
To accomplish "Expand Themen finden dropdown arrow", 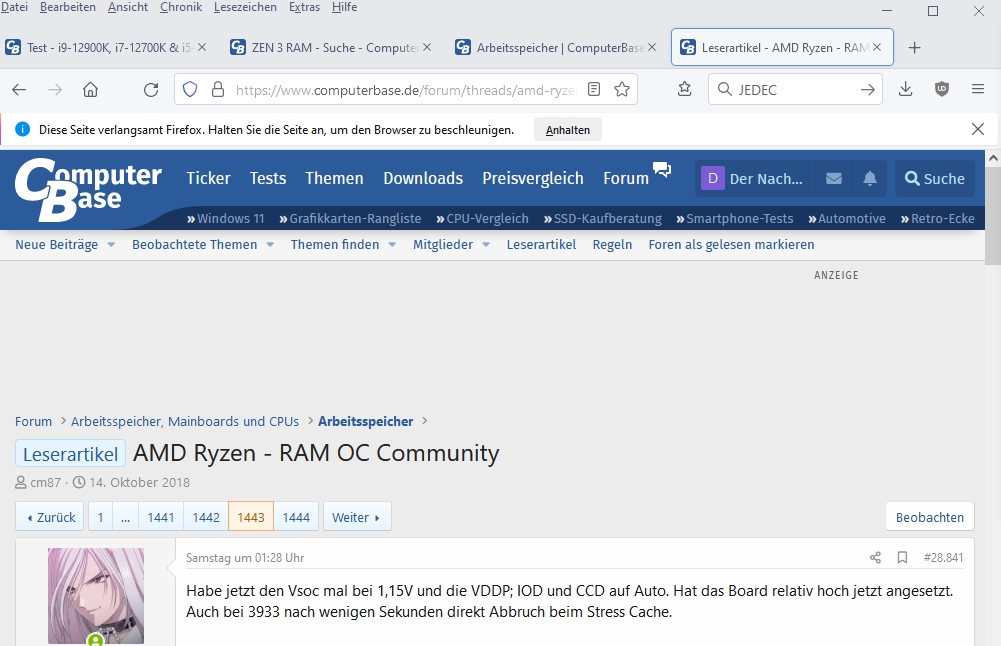I will tap(392, 244).
